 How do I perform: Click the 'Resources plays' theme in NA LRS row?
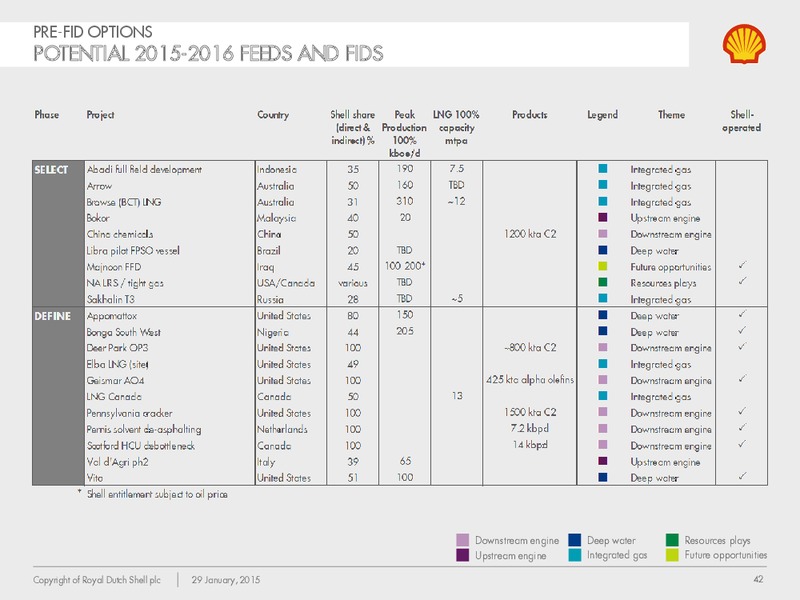point(663,283)
